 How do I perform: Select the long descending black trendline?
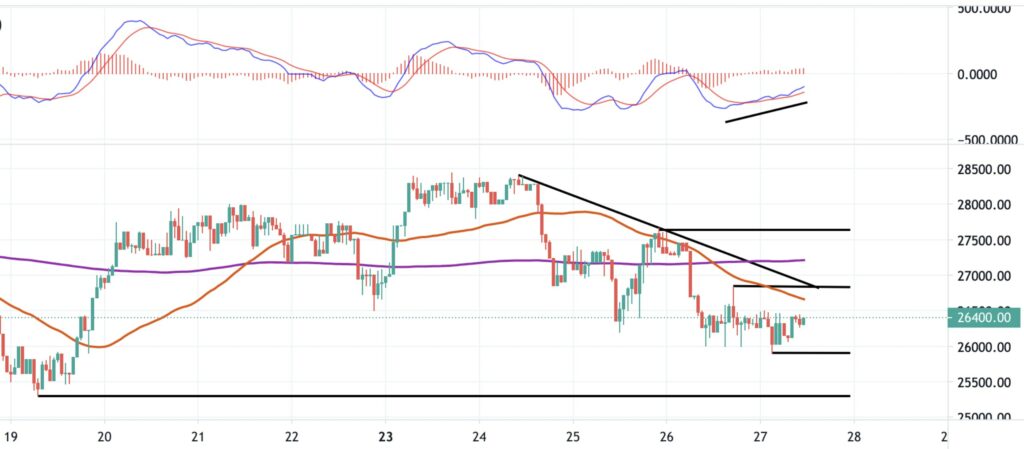click(667, 231)
